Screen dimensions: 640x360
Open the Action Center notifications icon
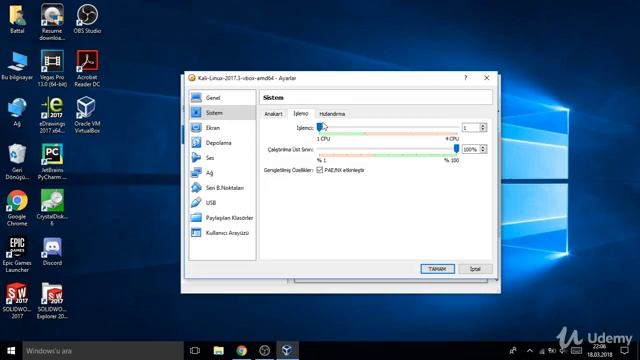point(624,351)
